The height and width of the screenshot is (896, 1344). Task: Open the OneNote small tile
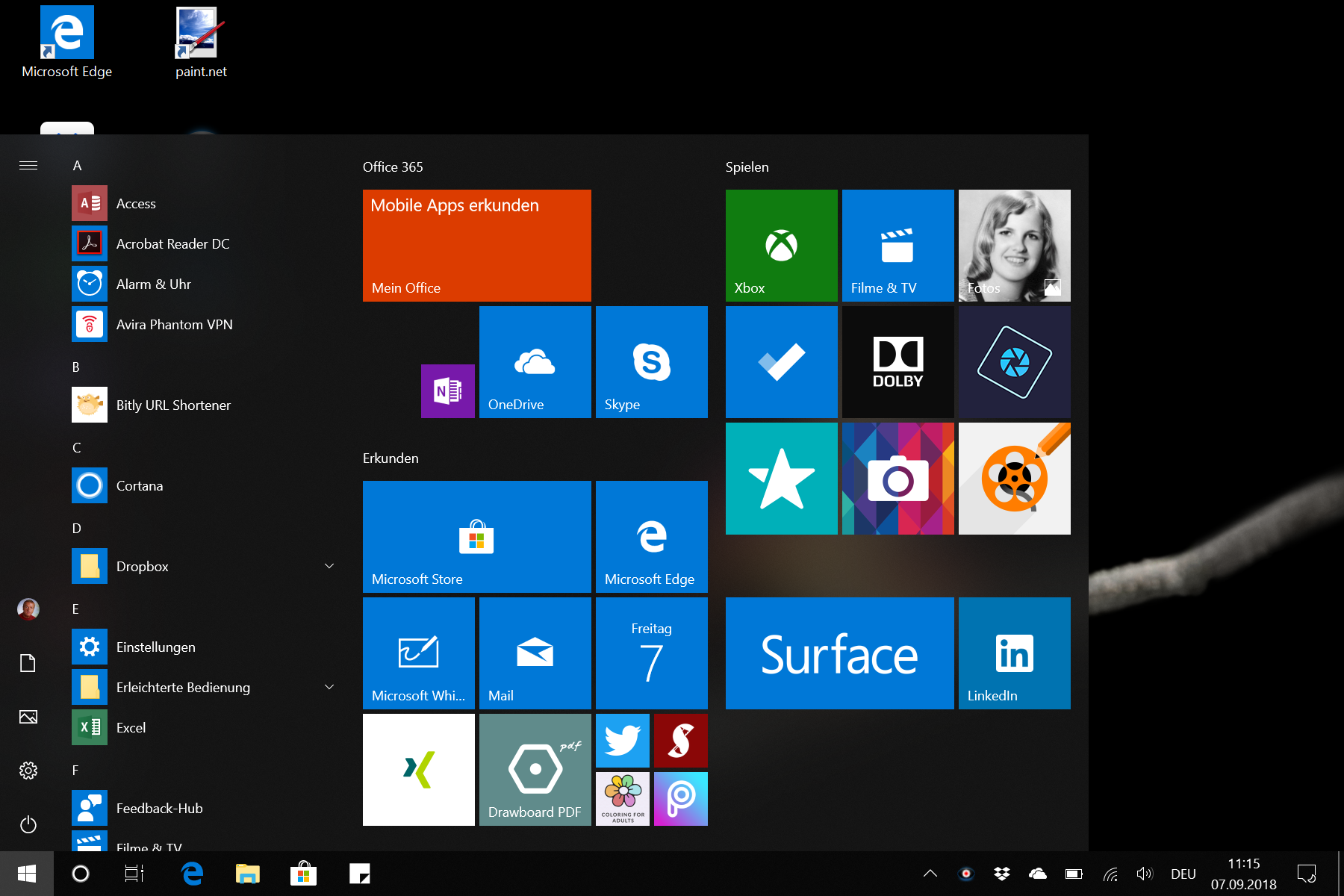[x=448, y=391]
